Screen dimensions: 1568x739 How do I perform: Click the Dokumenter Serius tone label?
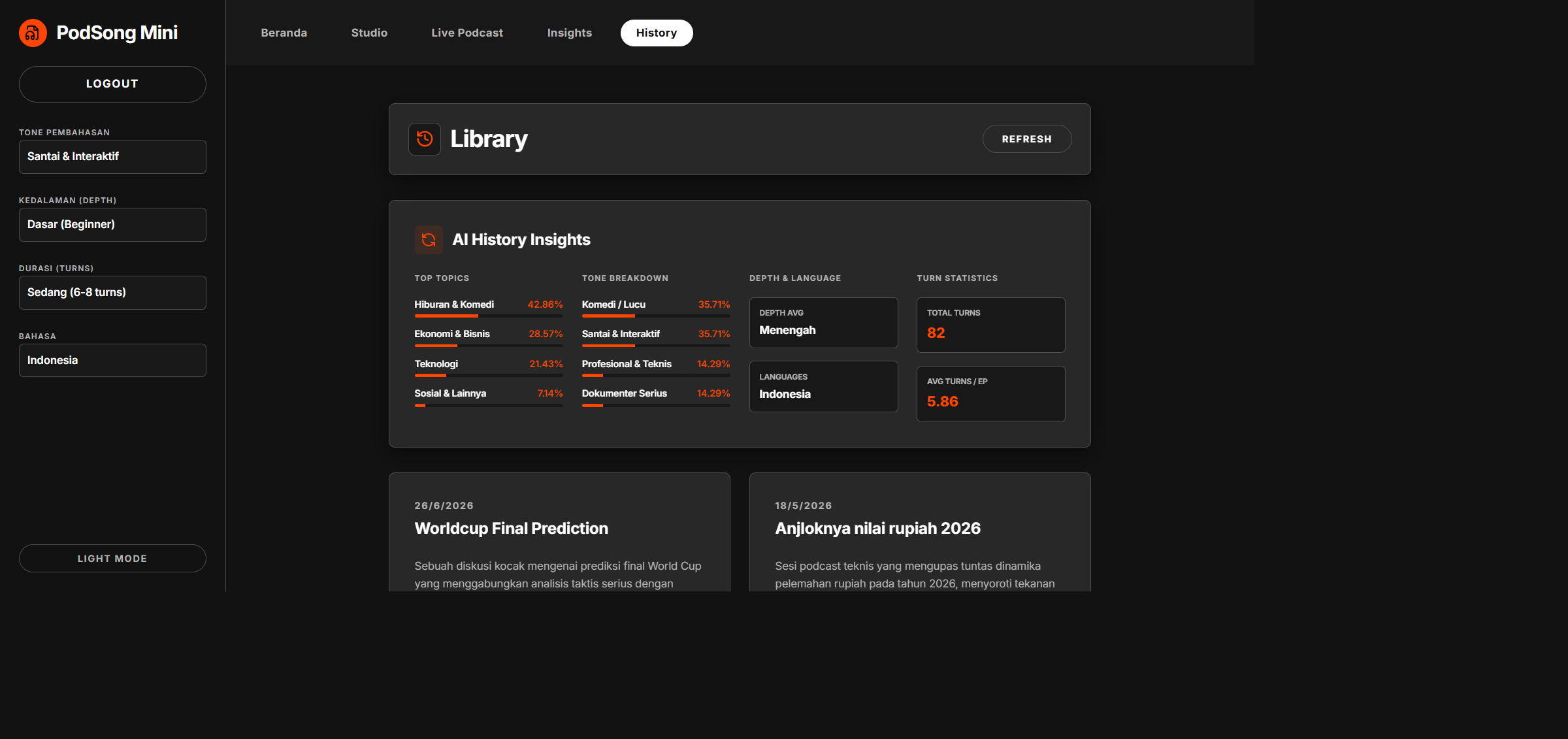[x=625, y=393]
